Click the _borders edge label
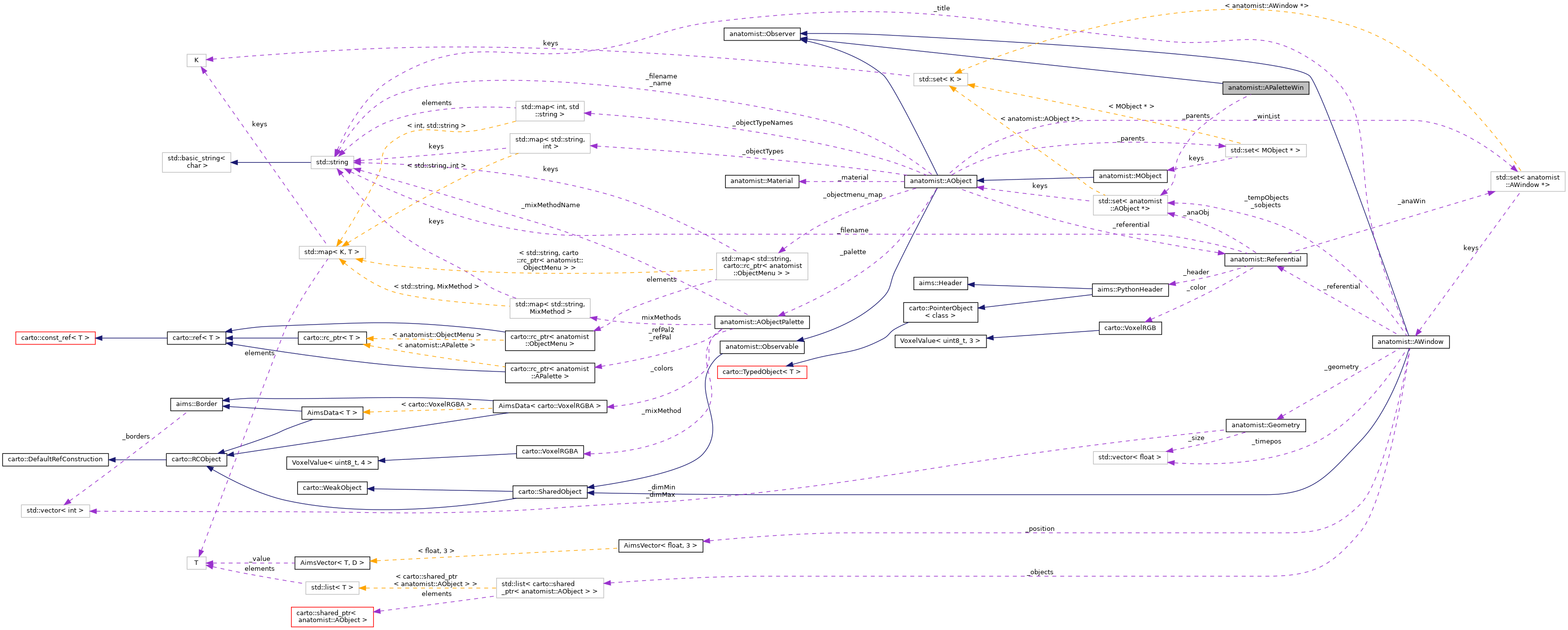1568x630 pixels. [136, 437]
